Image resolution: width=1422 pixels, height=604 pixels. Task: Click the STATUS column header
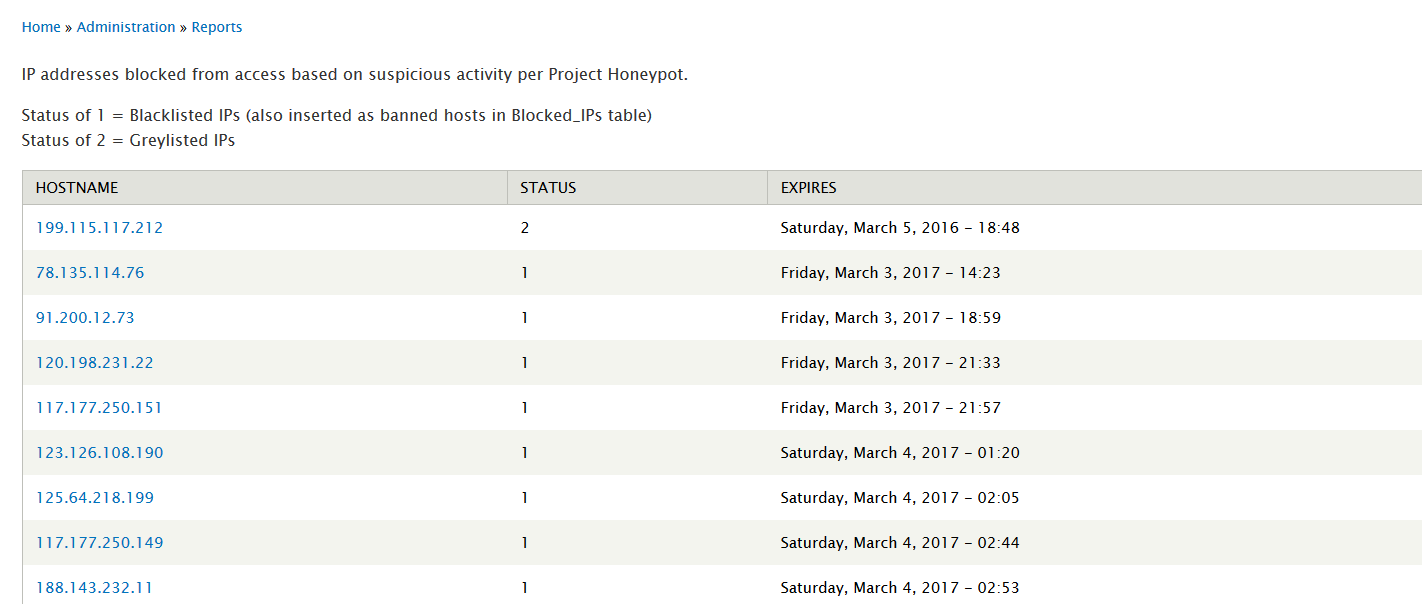pos(548,187)
